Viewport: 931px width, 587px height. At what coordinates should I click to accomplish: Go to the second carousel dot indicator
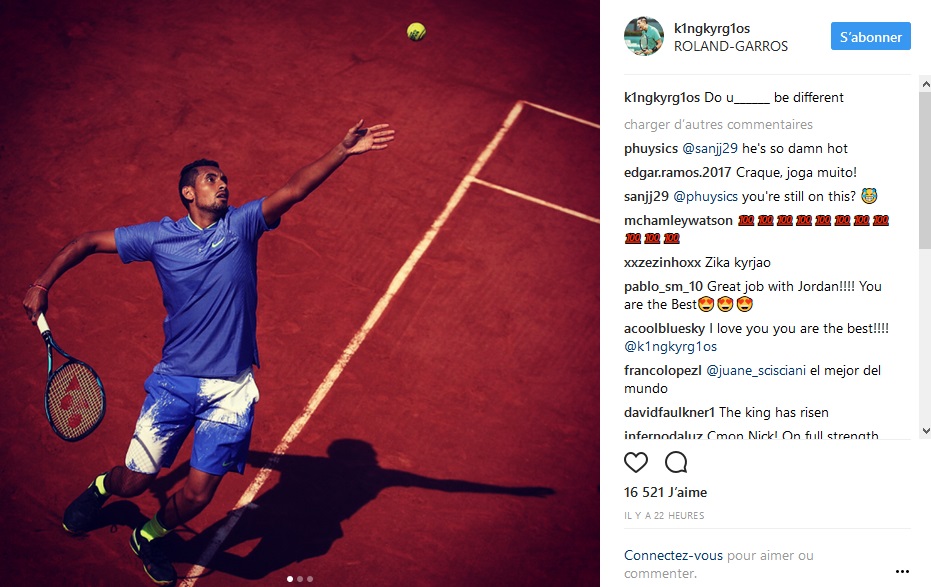300,579
